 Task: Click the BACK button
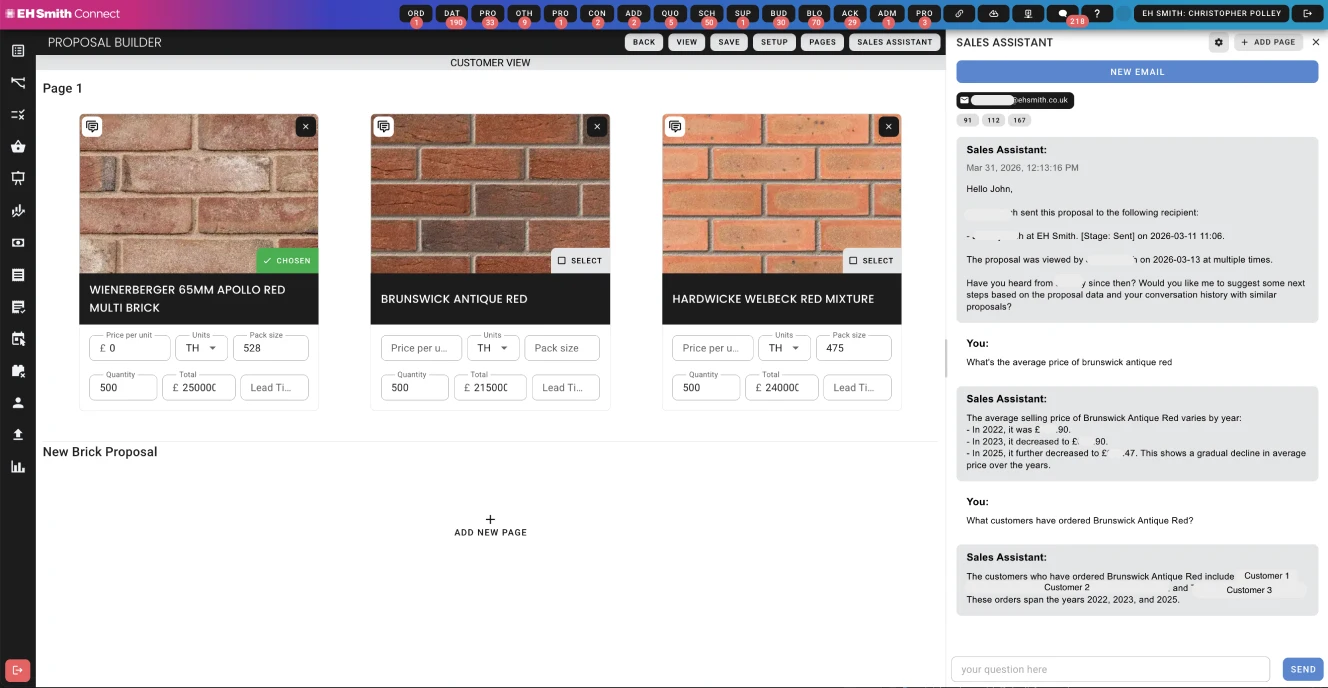pos(644,42)
